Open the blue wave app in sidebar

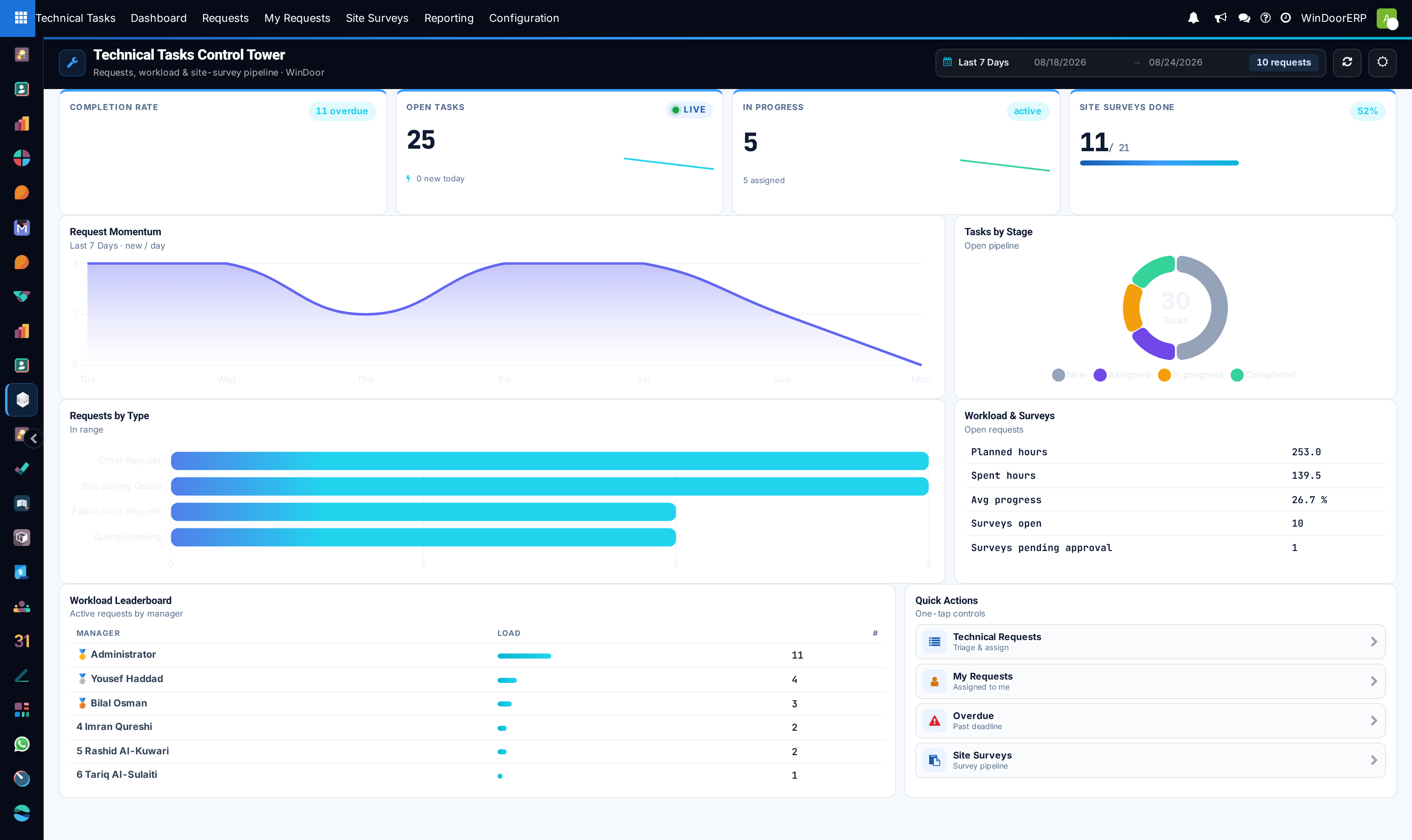(x=21, y=814)
